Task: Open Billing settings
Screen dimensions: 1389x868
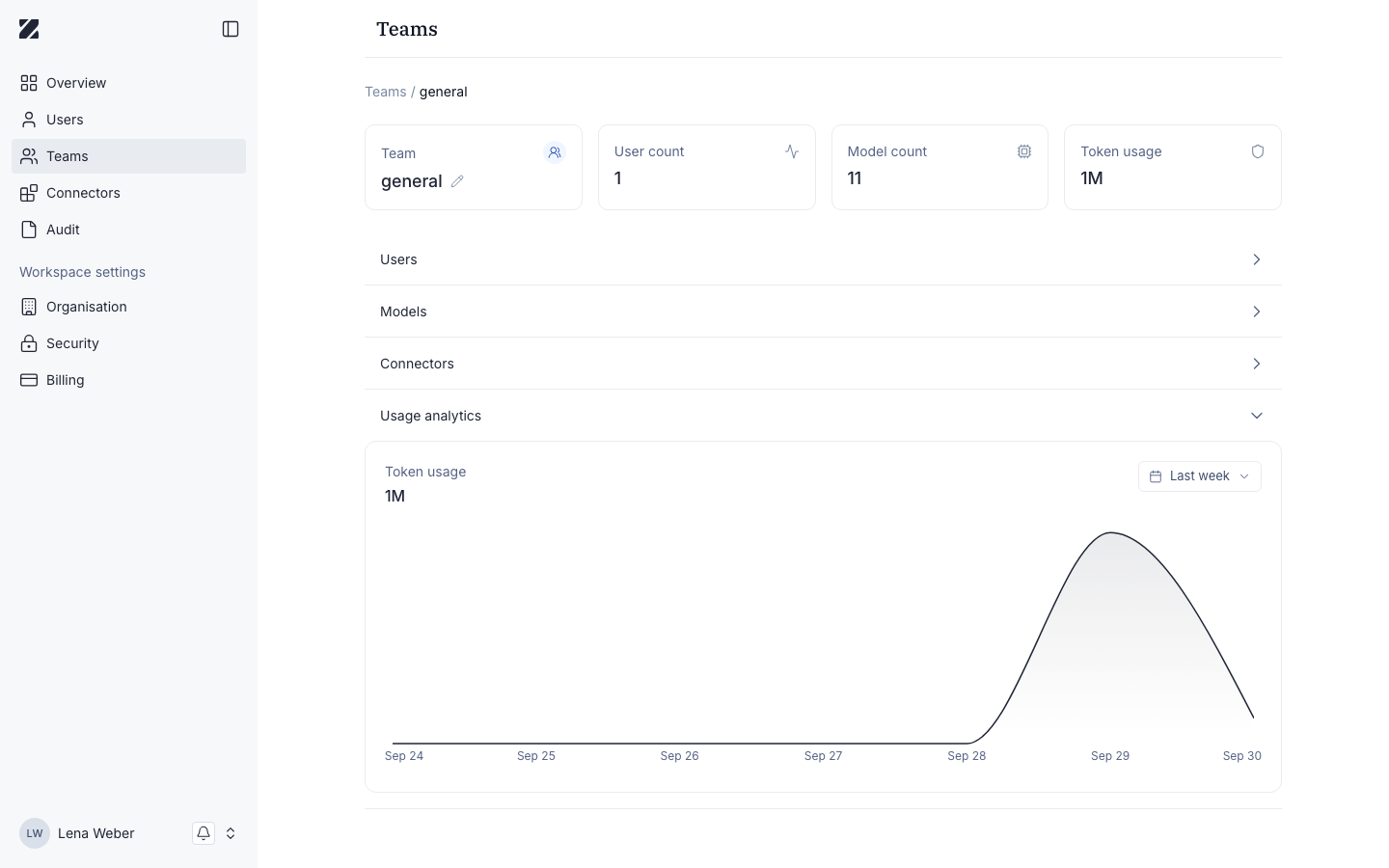Action: coord(128,380)
